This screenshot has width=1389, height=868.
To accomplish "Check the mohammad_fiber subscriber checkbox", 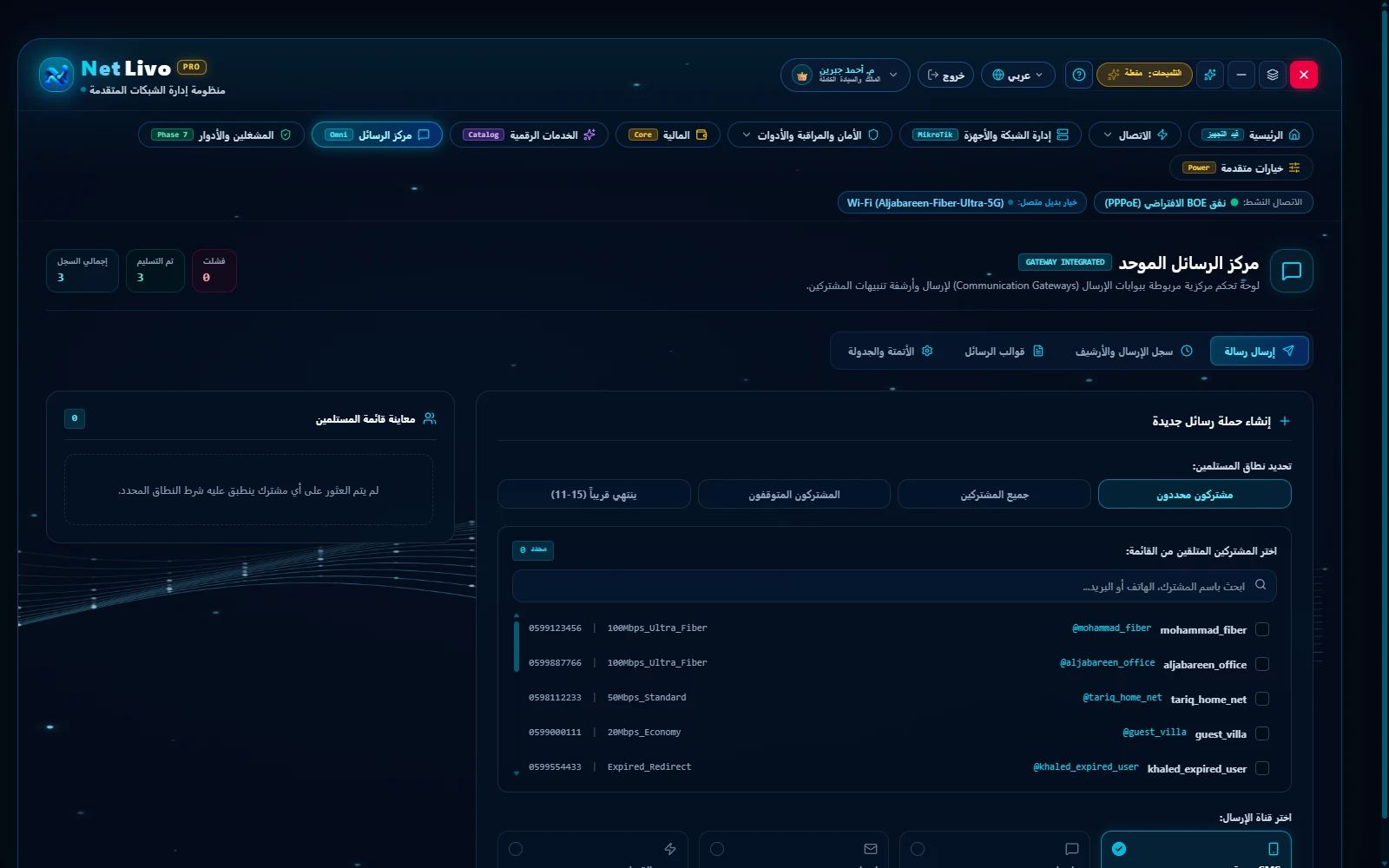I will 1262,629.
